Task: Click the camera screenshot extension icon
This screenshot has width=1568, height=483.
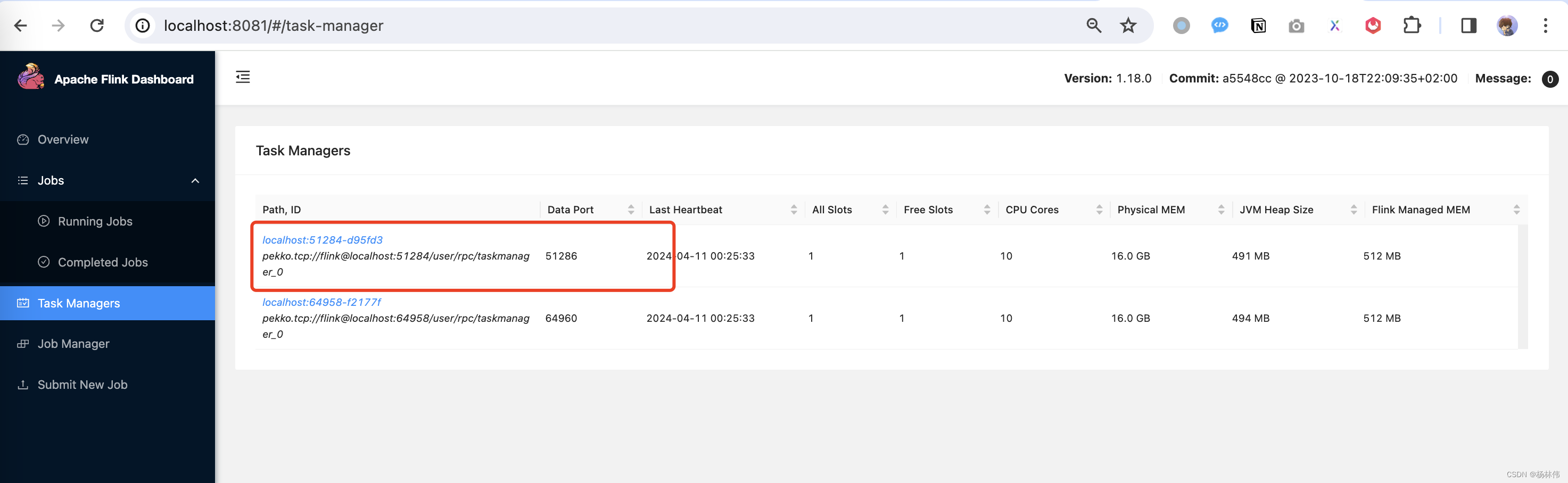Action: (x=1297, y=26)
